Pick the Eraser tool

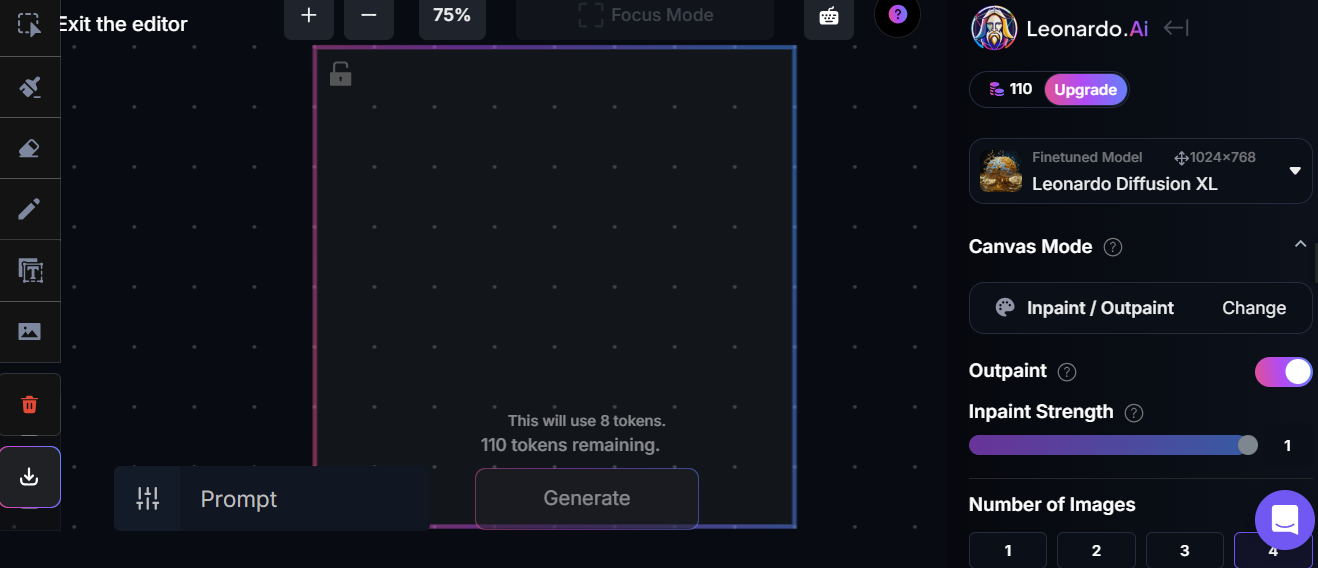point(30,149)
